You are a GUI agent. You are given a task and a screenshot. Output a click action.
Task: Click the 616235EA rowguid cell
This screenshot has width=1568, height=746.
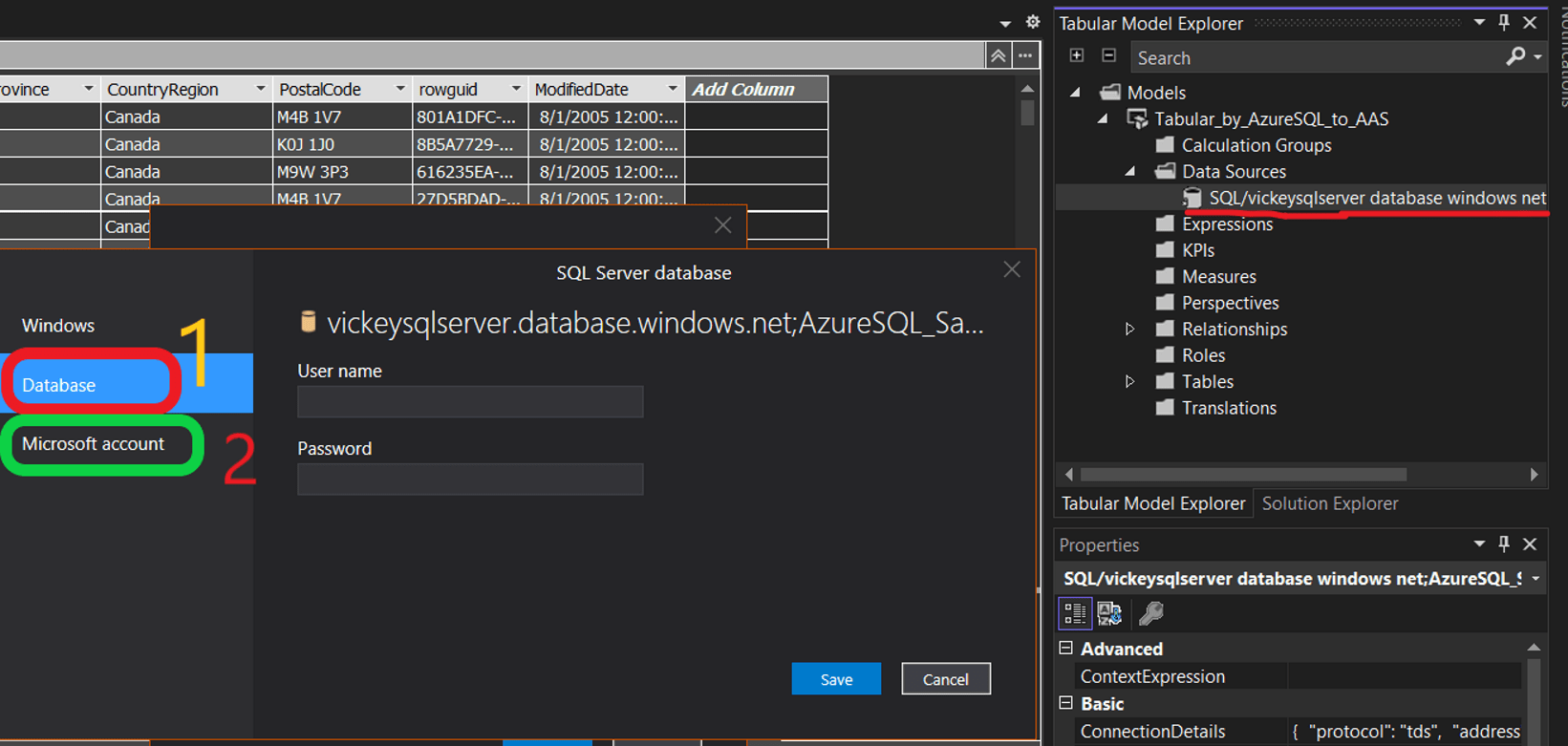470,172
